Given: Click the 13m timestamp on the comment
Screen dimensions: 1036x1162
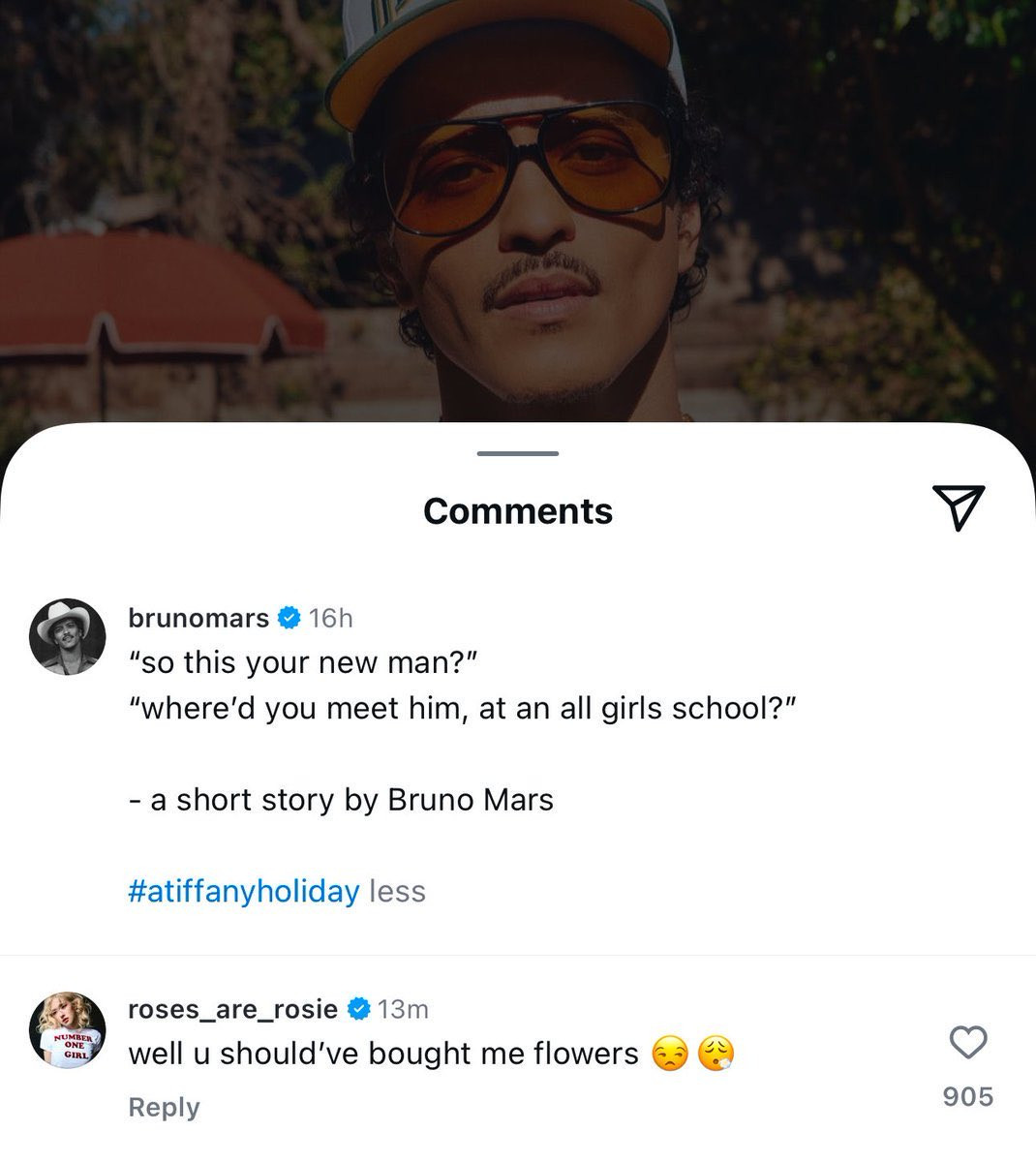Looking at the screenshot, I should 402,1009.
